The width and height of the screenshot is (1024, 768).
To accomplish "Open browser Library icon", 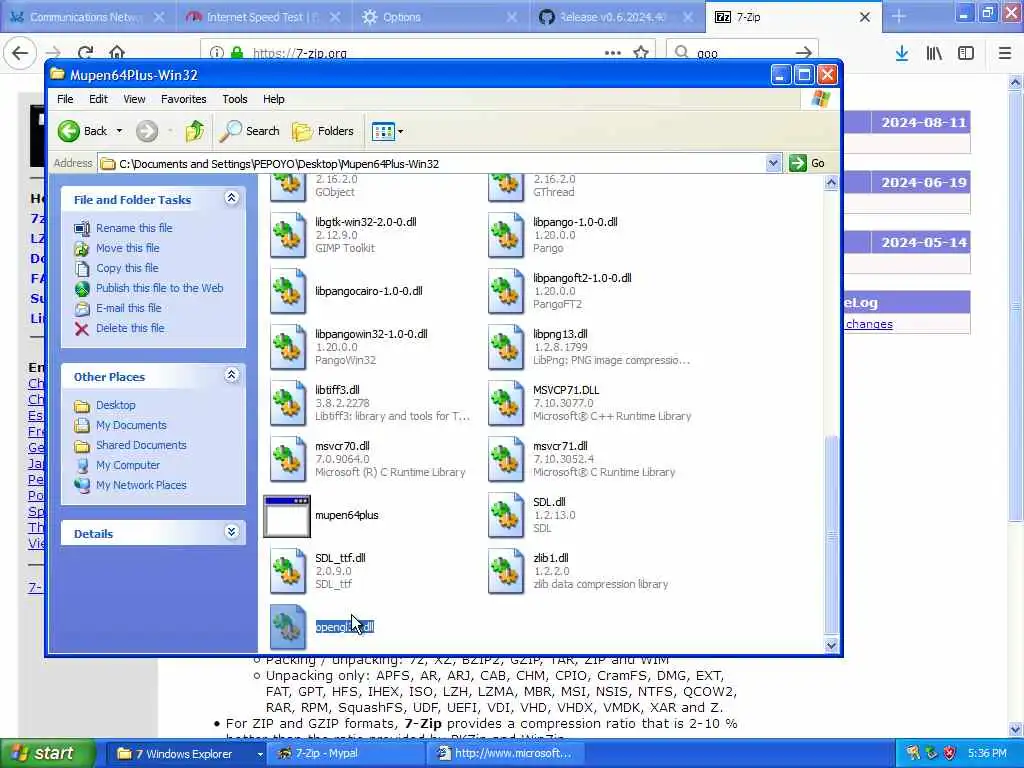I will [x=934, y=53].
